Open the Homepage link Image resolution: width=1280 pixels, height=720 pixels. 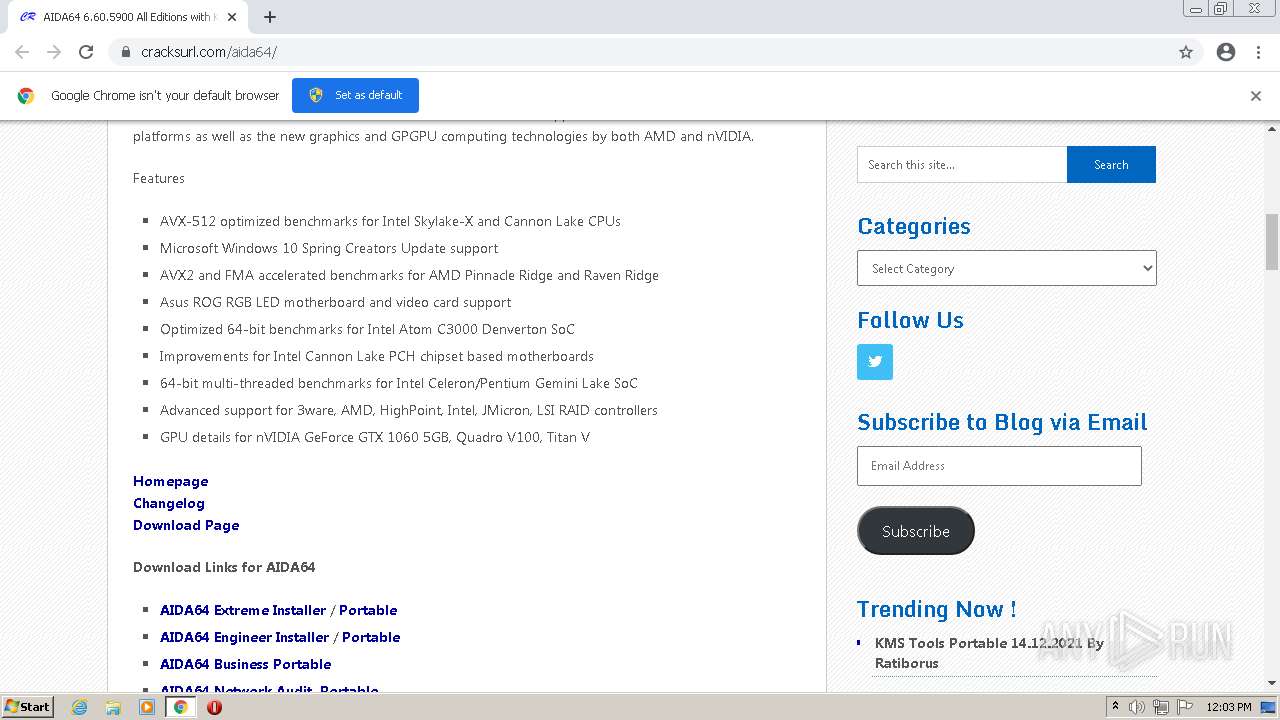coord(171,481)
